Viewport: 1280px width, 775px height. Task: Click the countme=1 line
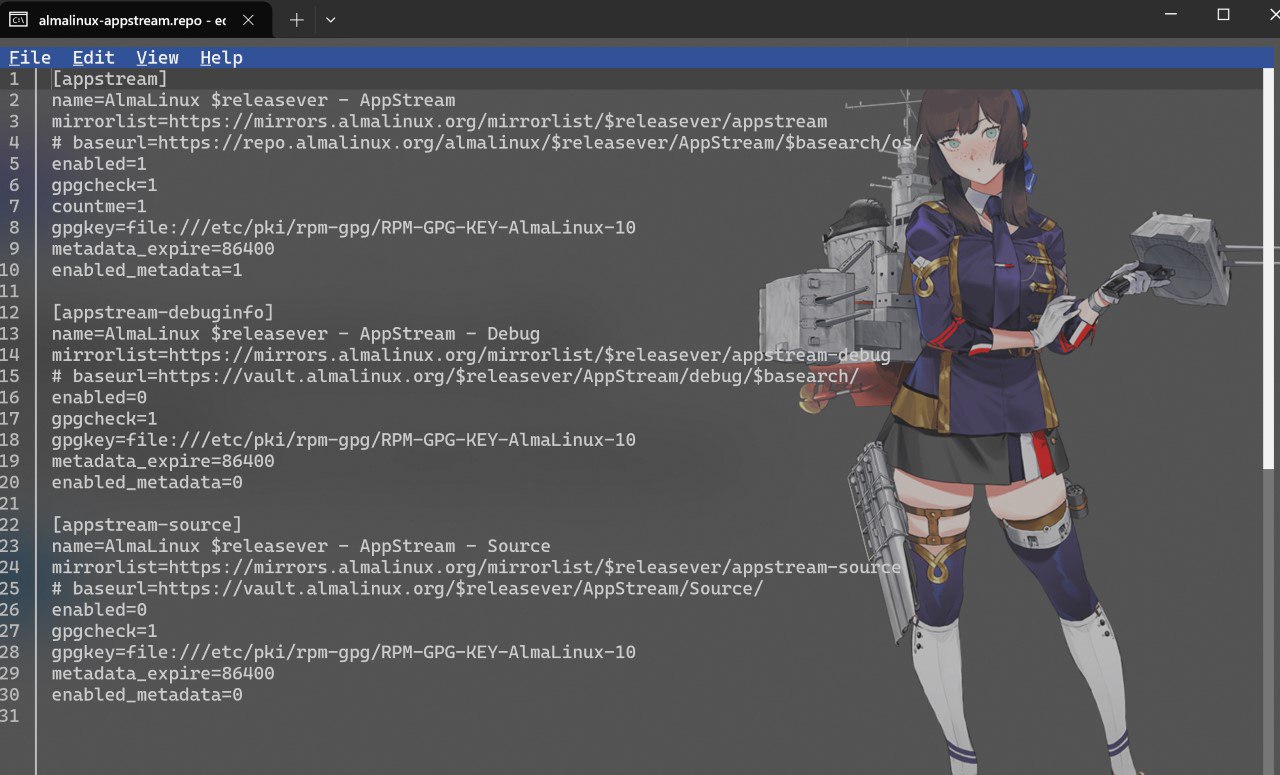(99, 207)
